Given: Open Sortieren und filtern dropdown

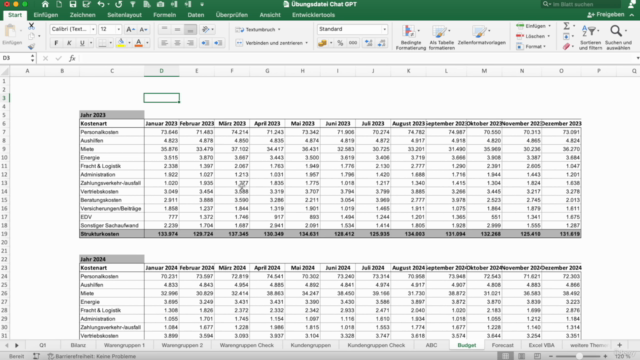Looking at the screenshot, I should 590,37.
